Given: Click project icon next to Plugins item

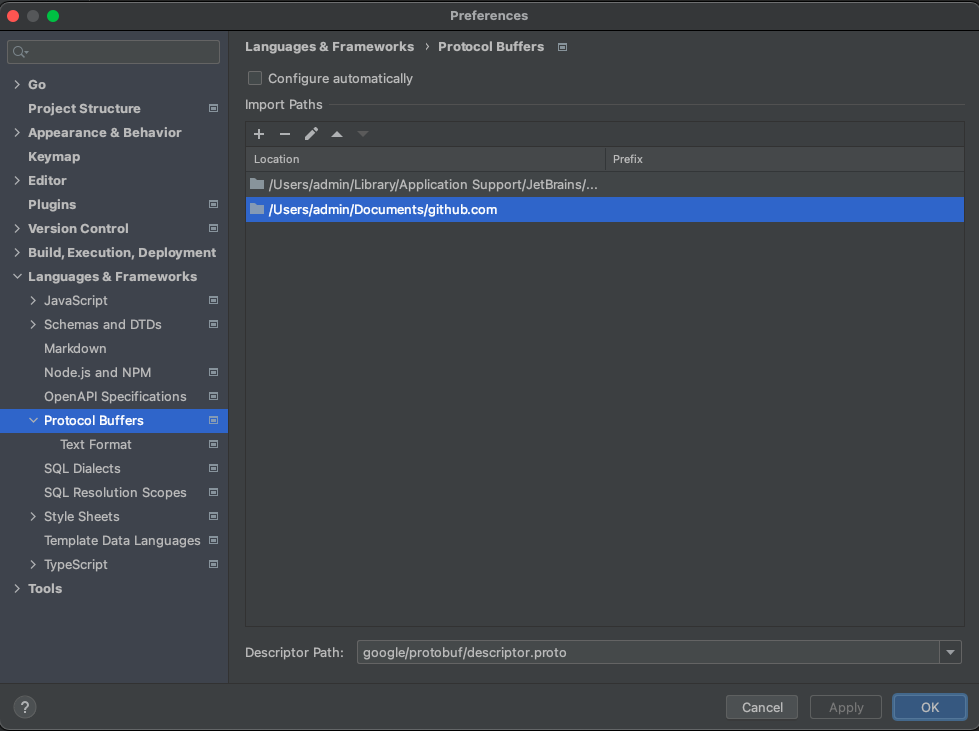Looking at the screenshot, I should [213, 205].
